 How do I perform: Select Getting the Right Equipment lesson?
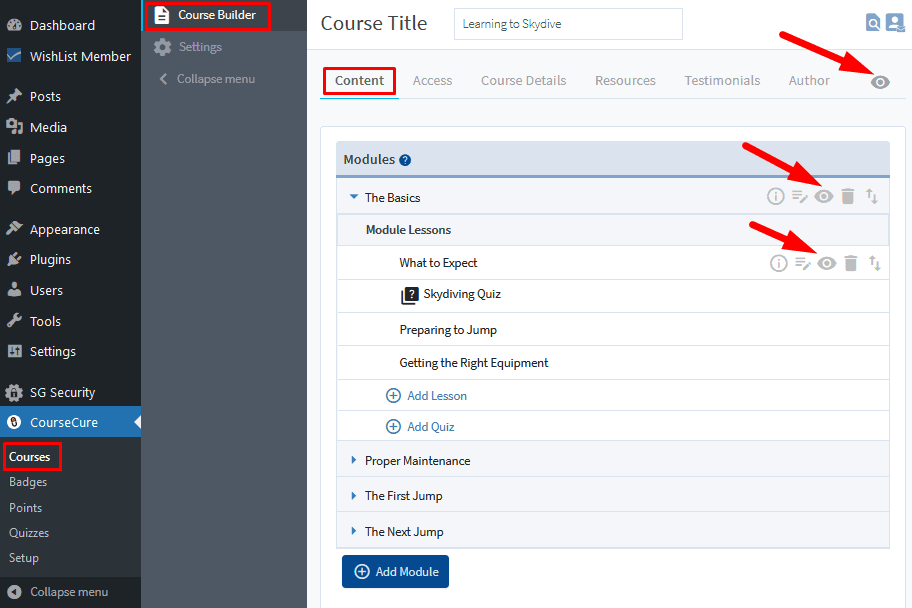click(x=473, y=363)
